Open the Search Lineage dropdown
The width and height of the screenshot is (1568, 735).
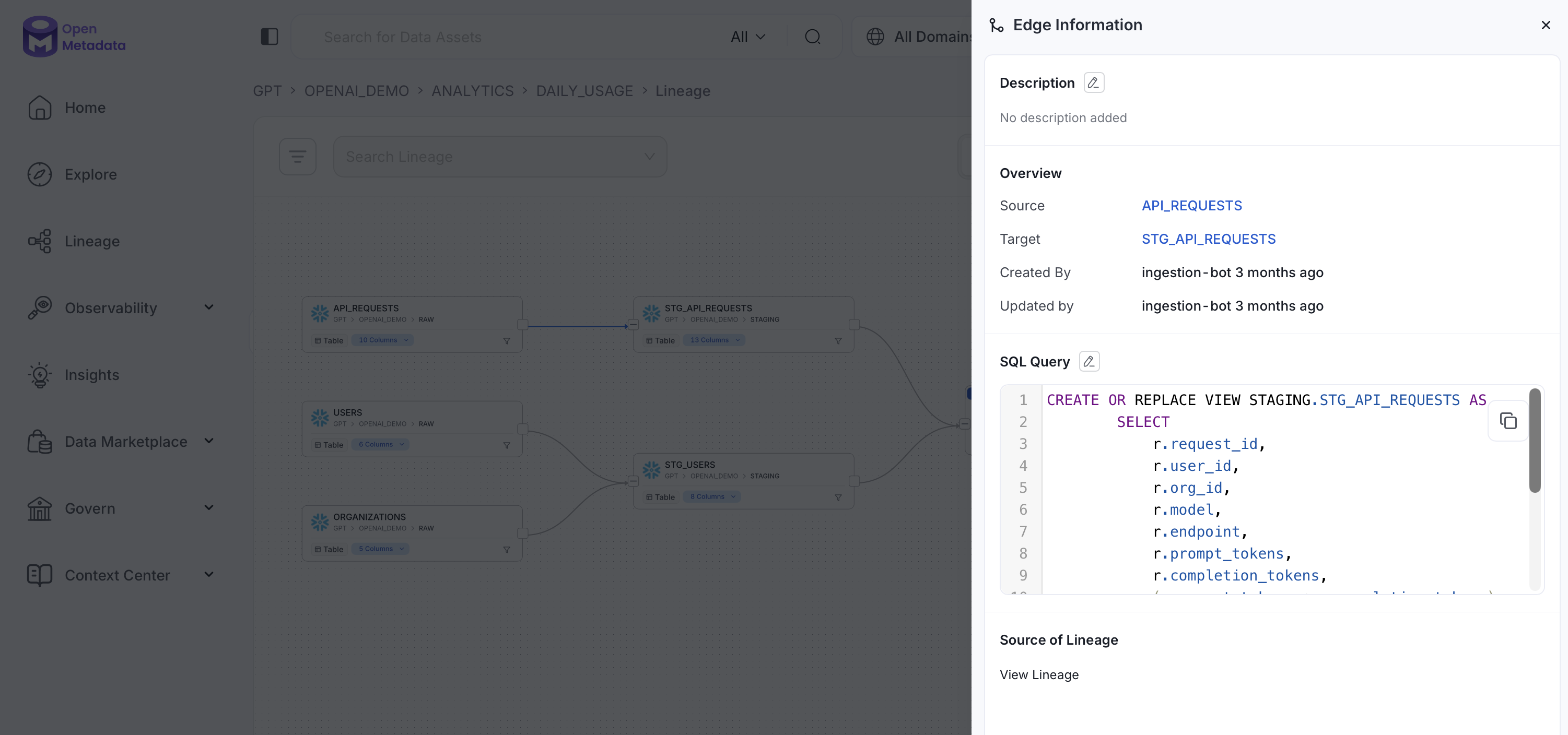click(x=500, y=157)
